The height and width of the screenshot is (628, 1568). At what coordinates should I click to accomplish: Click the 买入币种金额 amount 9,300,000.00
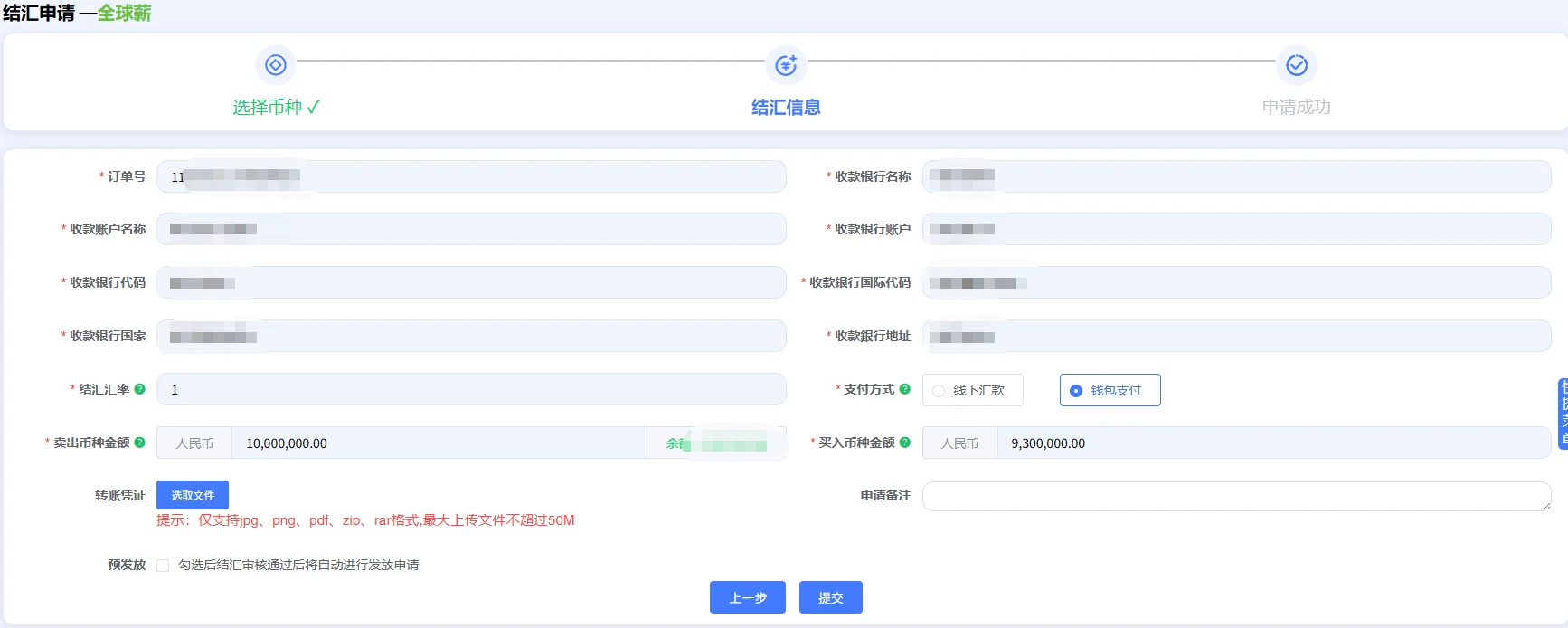[1274, 443]
